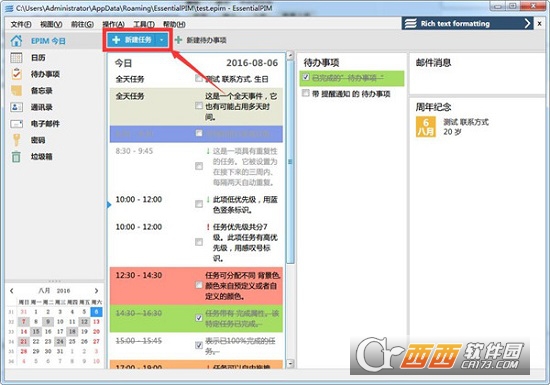Open the Passwords (密码) key icon

pos(16,140)
